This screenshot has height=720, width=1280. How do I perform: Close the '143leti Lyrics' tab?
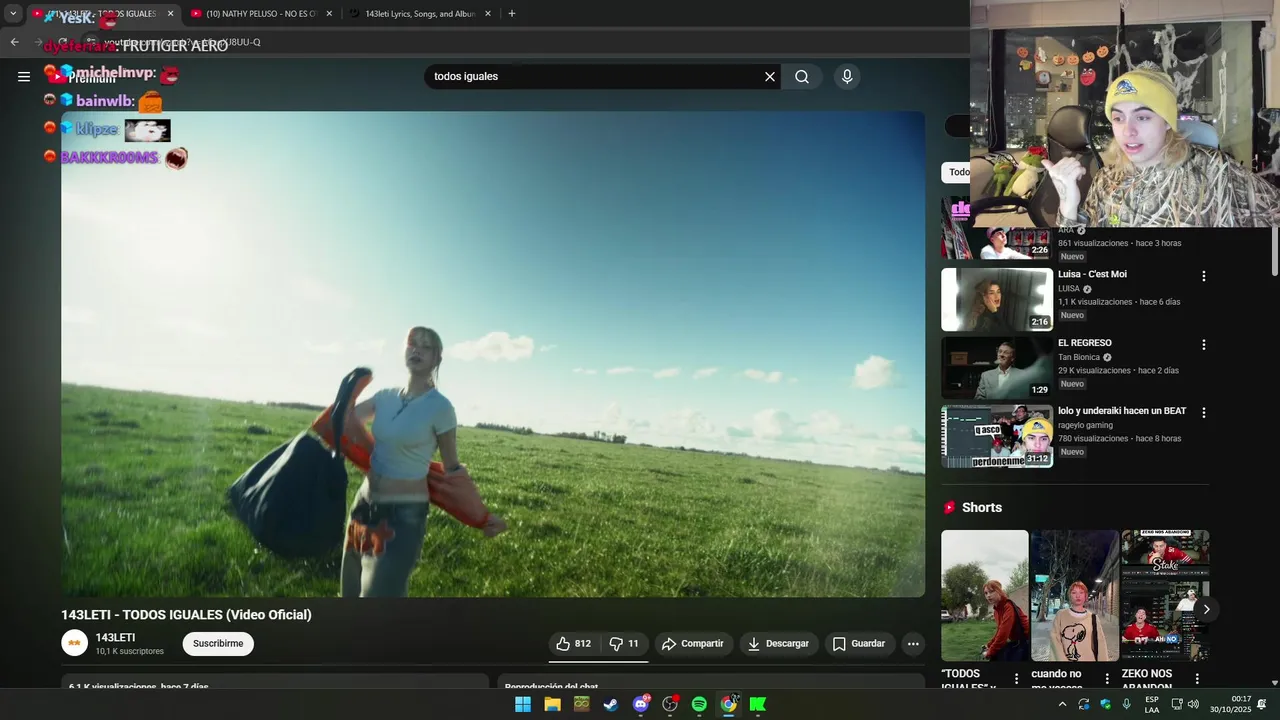point(488,14)
